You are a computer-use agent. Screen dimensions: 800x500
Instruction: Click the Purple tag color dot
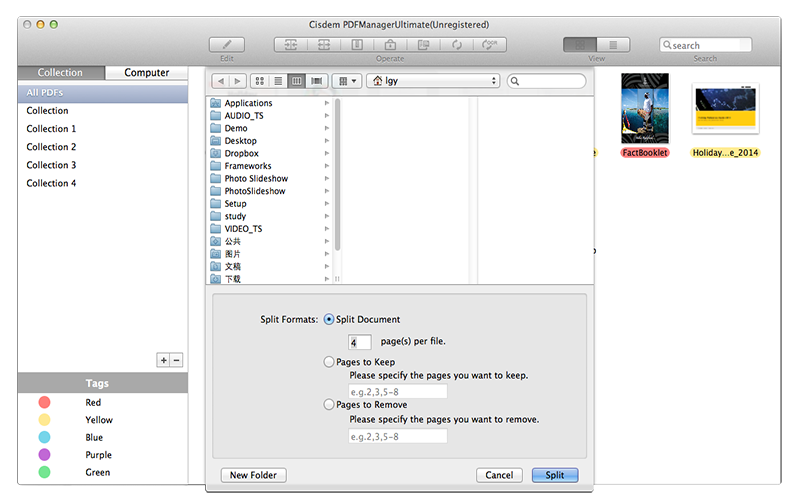44,455
